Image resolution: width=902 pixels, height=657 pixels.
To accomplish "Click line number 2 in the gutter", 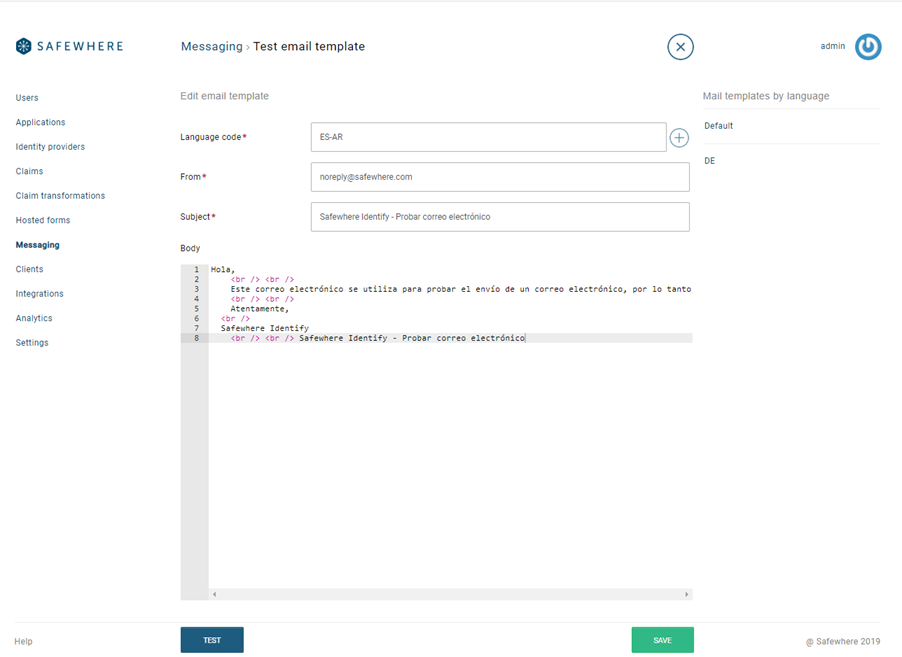I will click(x=196, y=279).
